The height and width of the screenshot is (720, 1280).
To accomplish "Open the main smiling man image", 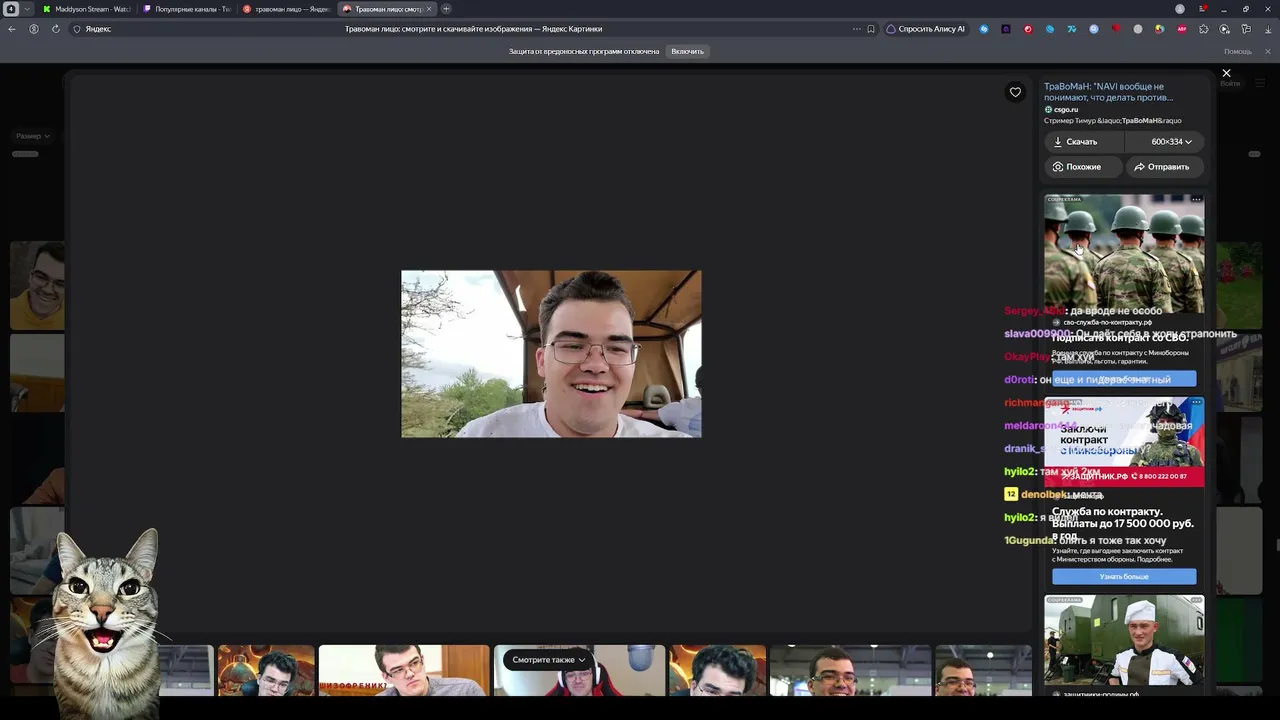I will (551, 354).
